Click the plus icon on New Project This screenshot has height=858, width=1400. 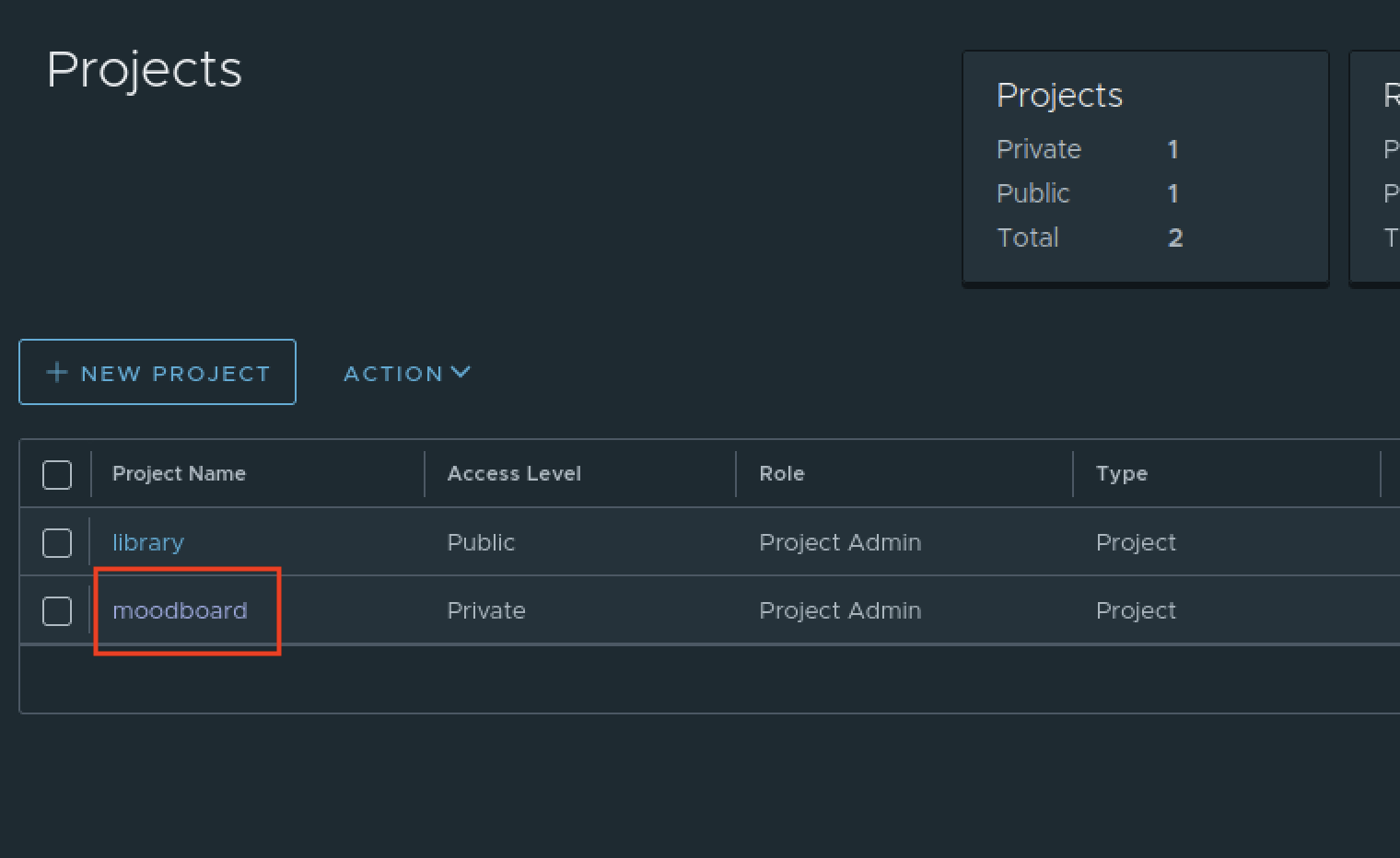coord(57,372)
